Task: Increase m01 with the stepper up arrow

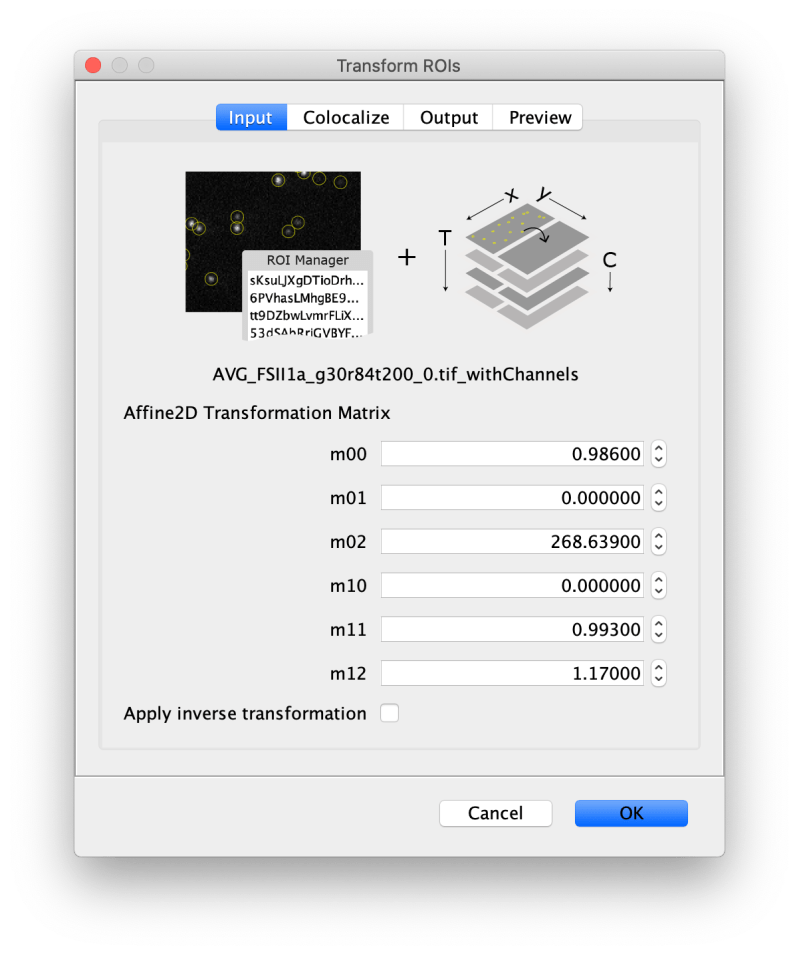Action: coord(658,492)
